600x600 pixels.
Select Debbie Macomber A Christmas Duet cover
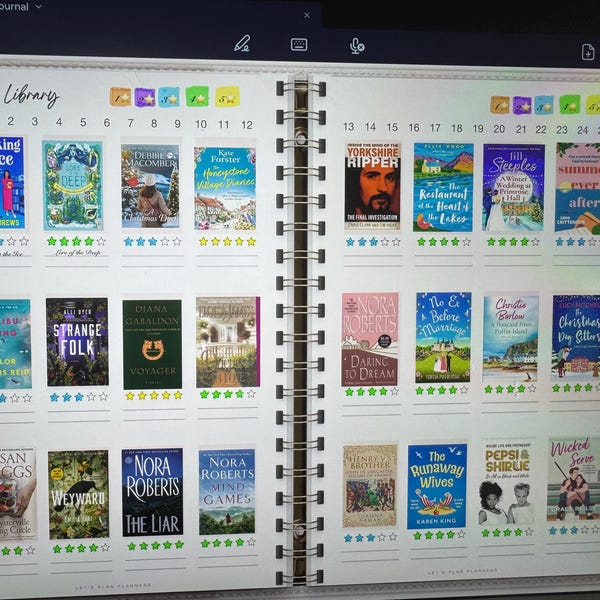click(x=150, y=186)
